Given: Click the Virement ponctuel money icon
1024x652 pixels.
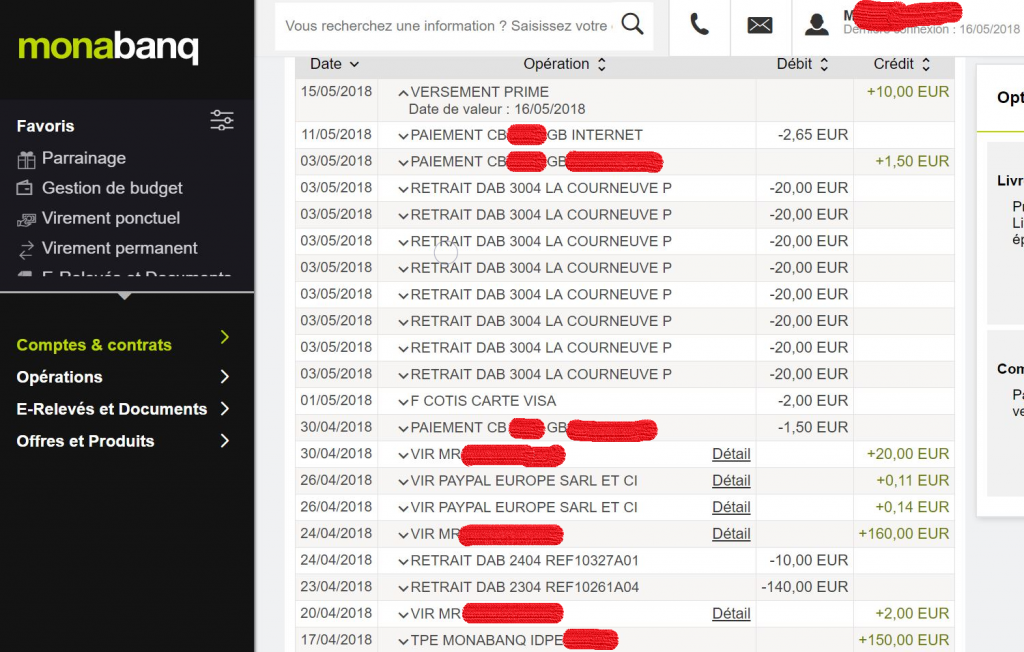Looking at the screenshot, I should click(x=26, y=220).
